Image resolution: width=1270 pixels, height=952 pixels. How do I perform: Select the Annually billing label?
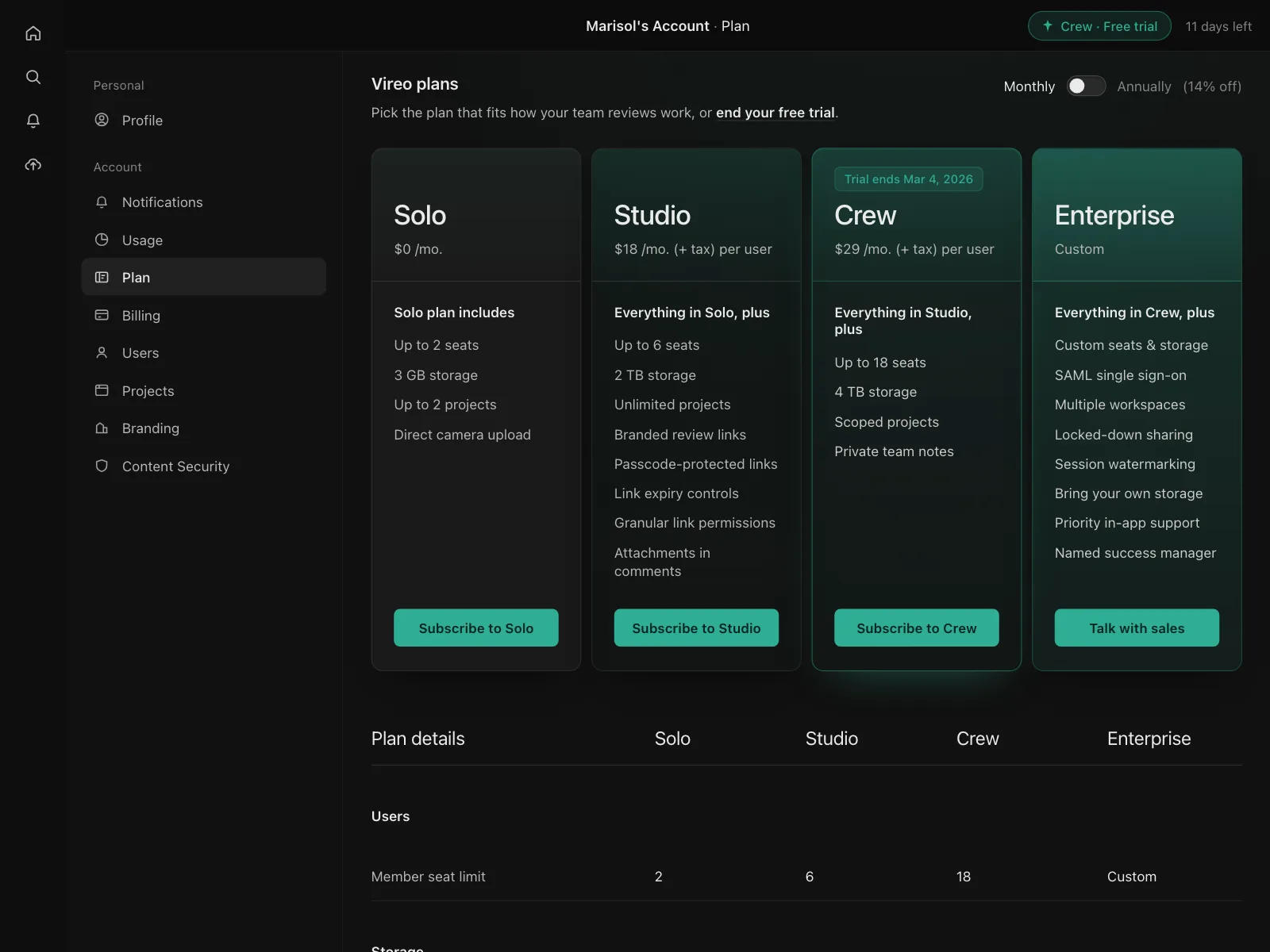pyautogui.click(x=1144, y=86)
